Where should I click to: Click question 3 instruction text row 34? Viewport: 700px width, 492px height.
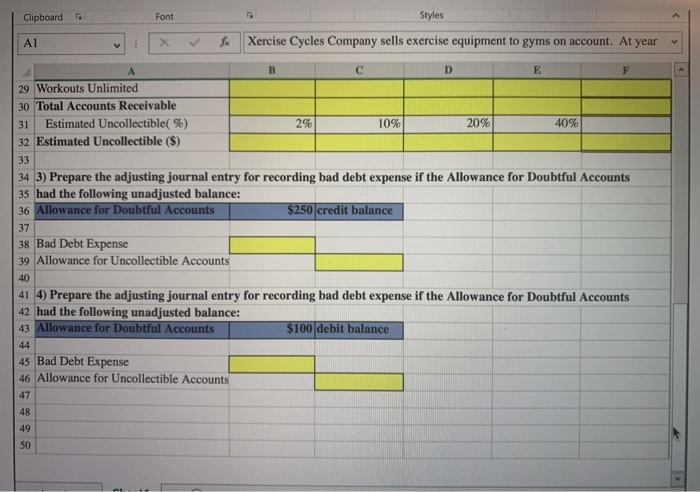[x=333, y=177]
